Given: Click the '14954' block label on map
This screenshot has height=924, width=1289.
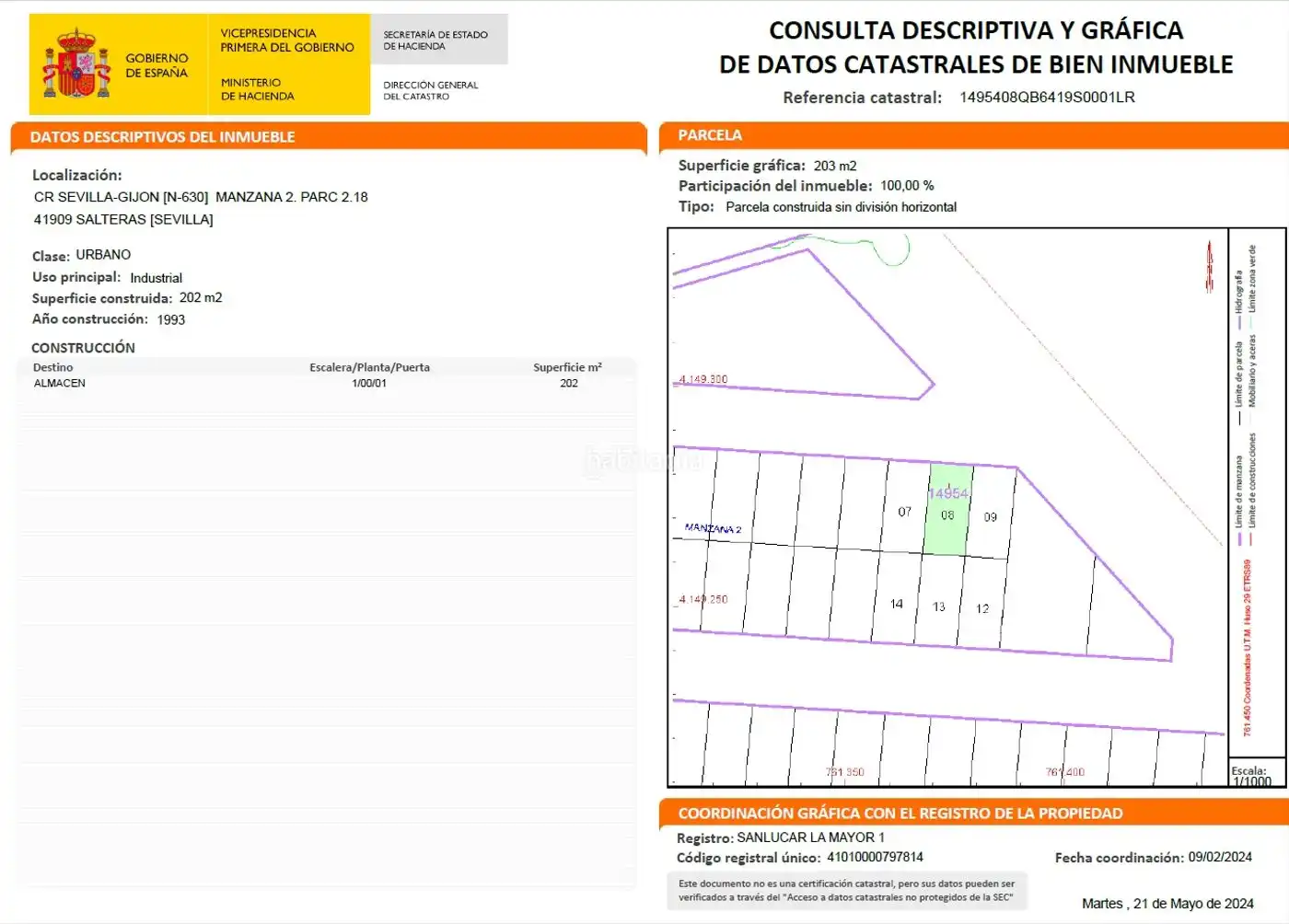Looking at the screenshot, I should [948, 493].
